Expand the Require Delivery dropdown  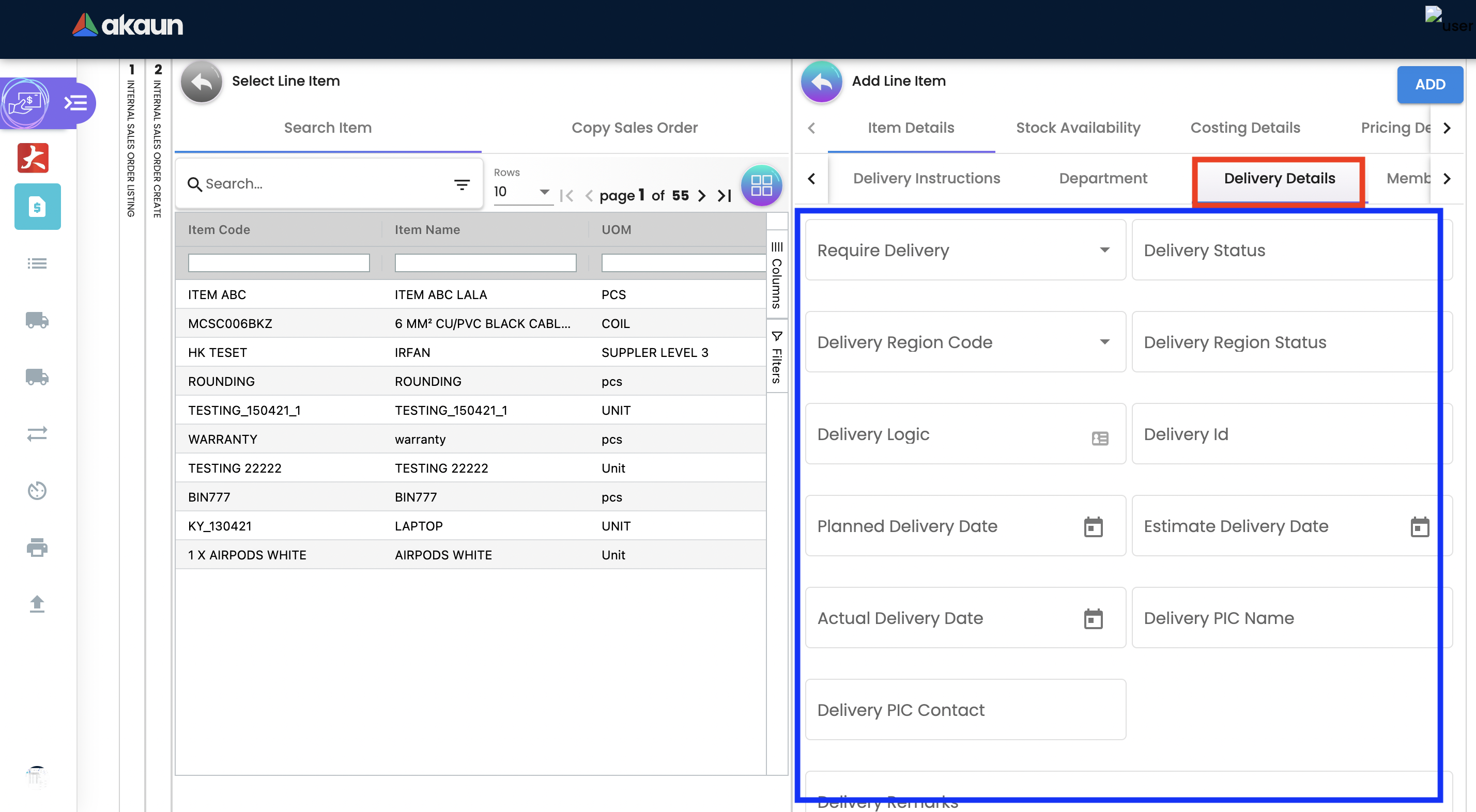pos(1104,250)
